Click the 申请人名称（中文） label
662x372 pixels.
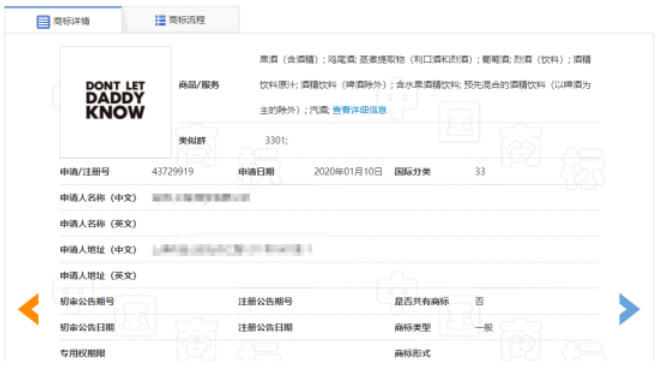[98, 198]
